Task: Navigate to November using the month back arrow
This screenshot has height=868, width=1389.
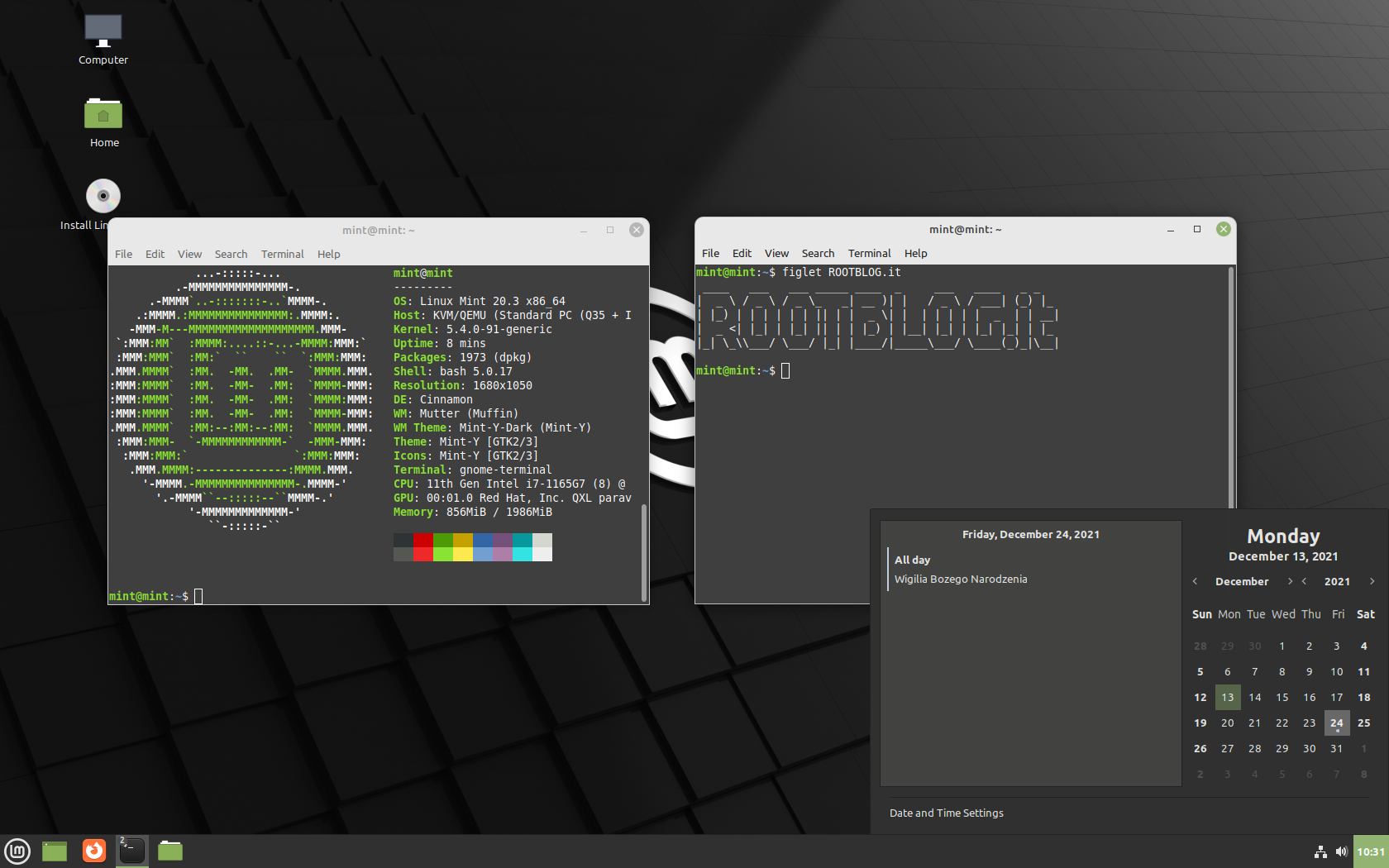Action: click(x=1195, y=581)
